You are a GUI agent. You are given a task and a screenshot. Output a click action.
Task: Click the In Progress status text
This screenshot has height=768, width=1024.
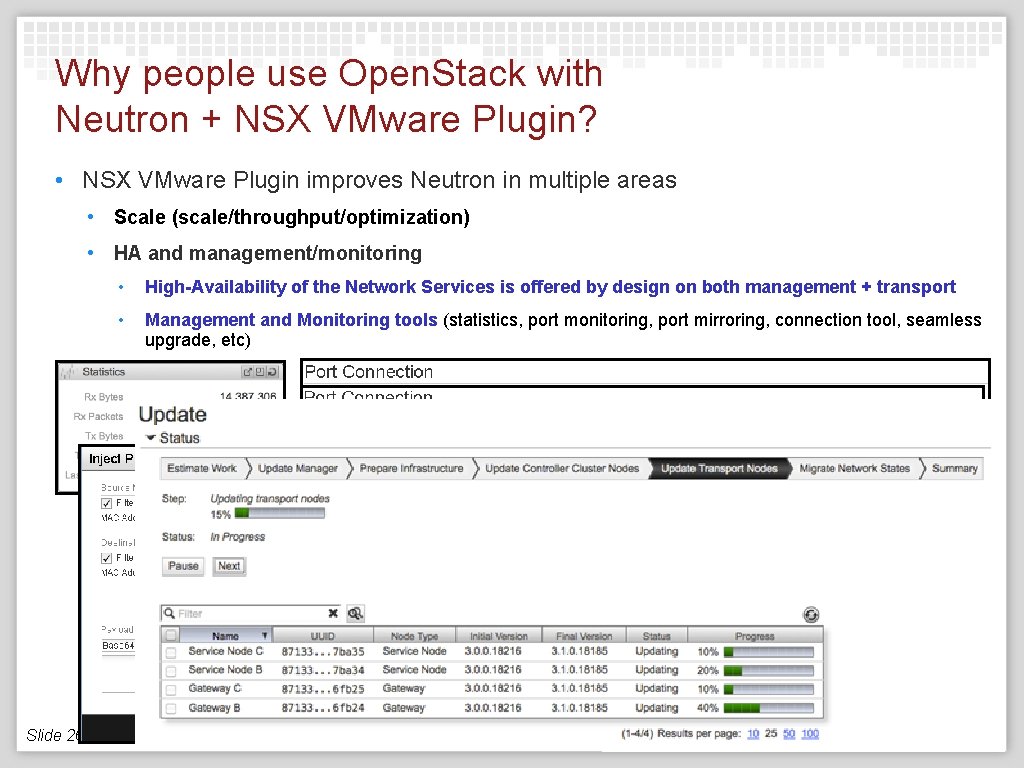[x=238, y=537]
